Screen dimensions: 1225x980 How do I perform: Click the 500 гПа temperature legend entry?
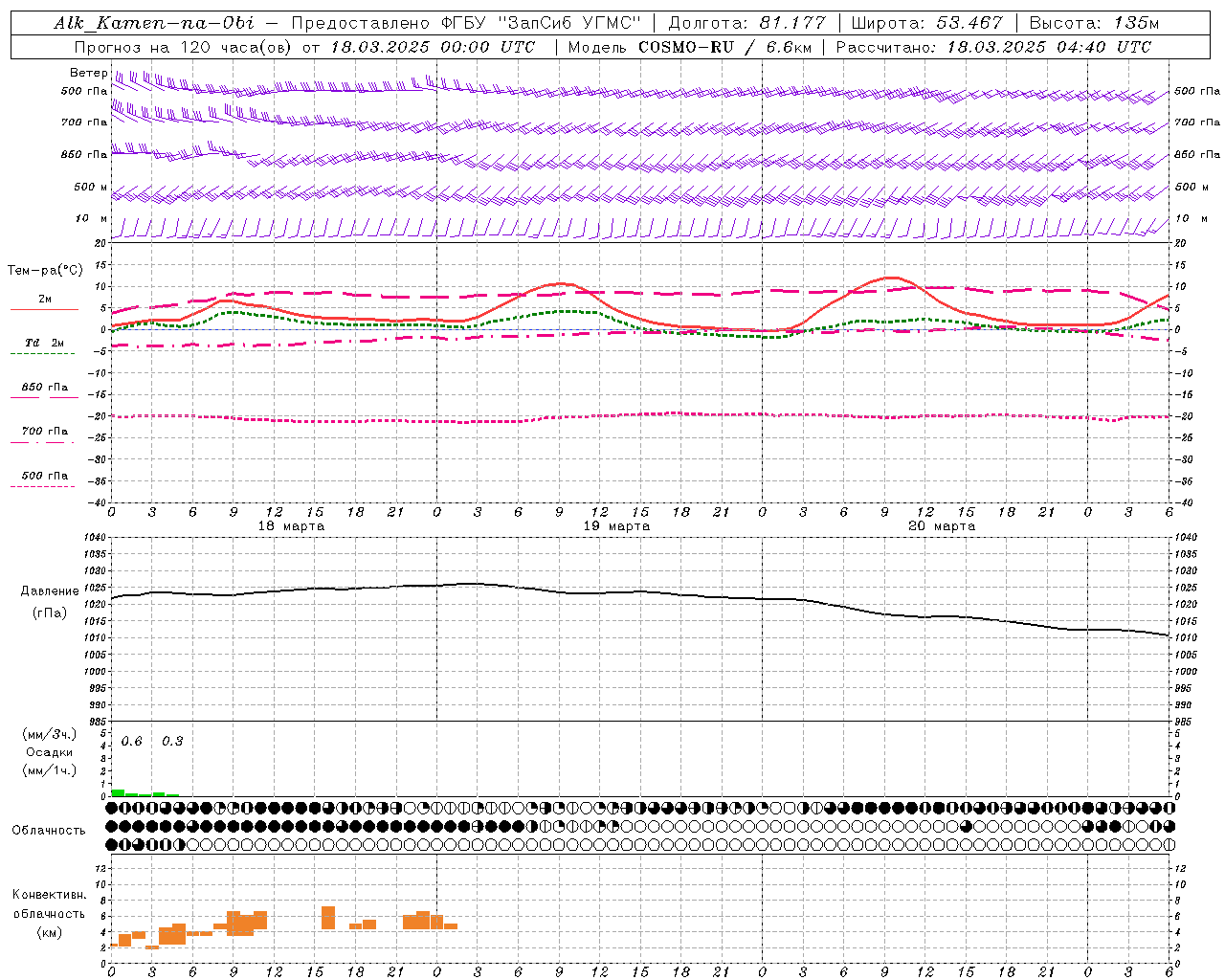tap(44, 476)
